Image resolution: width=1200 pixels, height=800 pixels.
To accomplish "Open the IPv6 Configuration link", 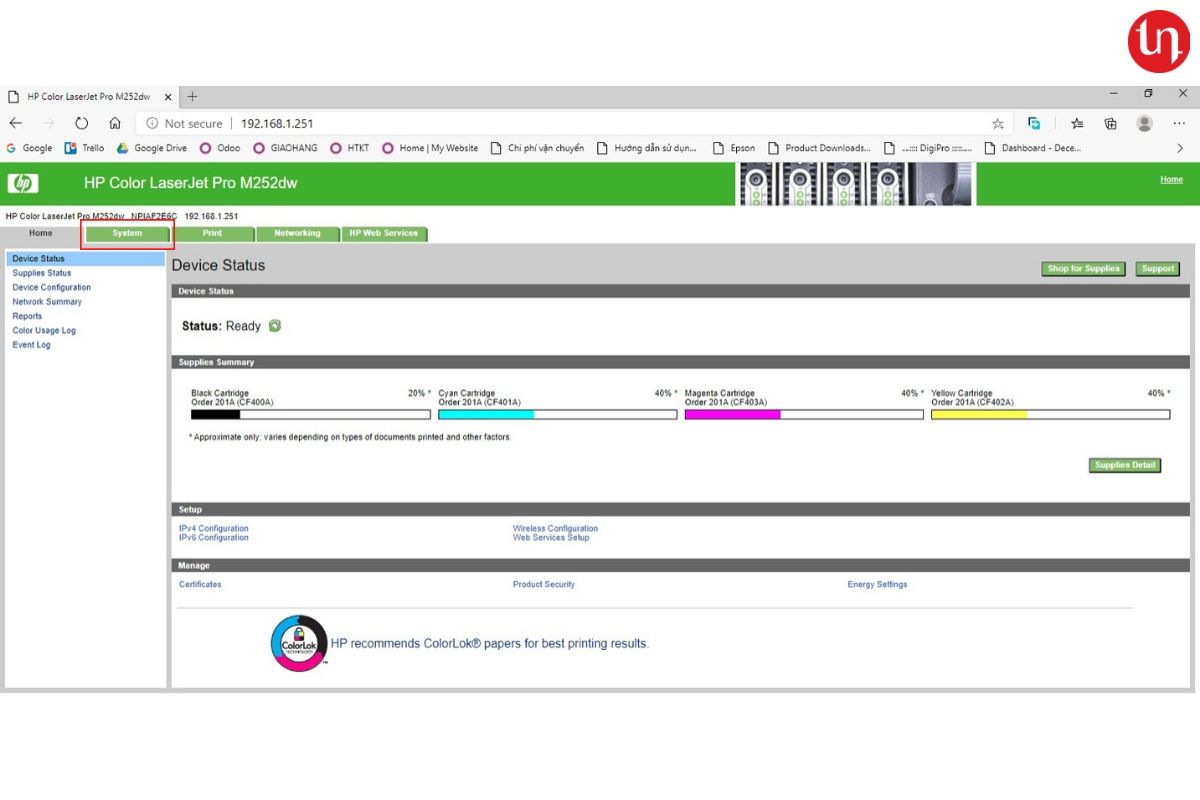I will (x=214, y=538).
